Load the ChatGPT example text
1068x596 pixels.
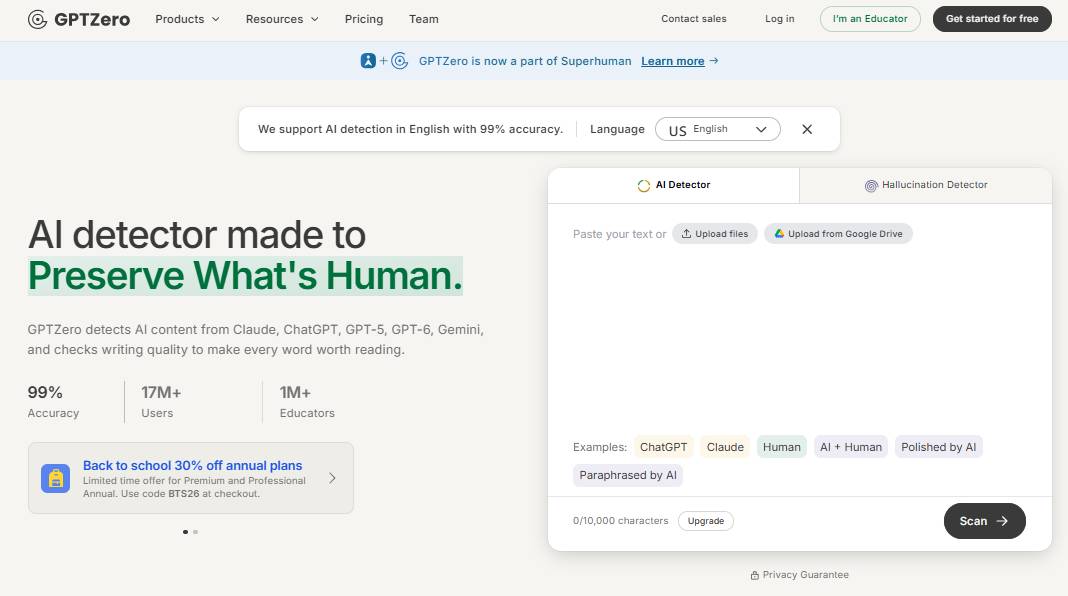coord(663,447)
